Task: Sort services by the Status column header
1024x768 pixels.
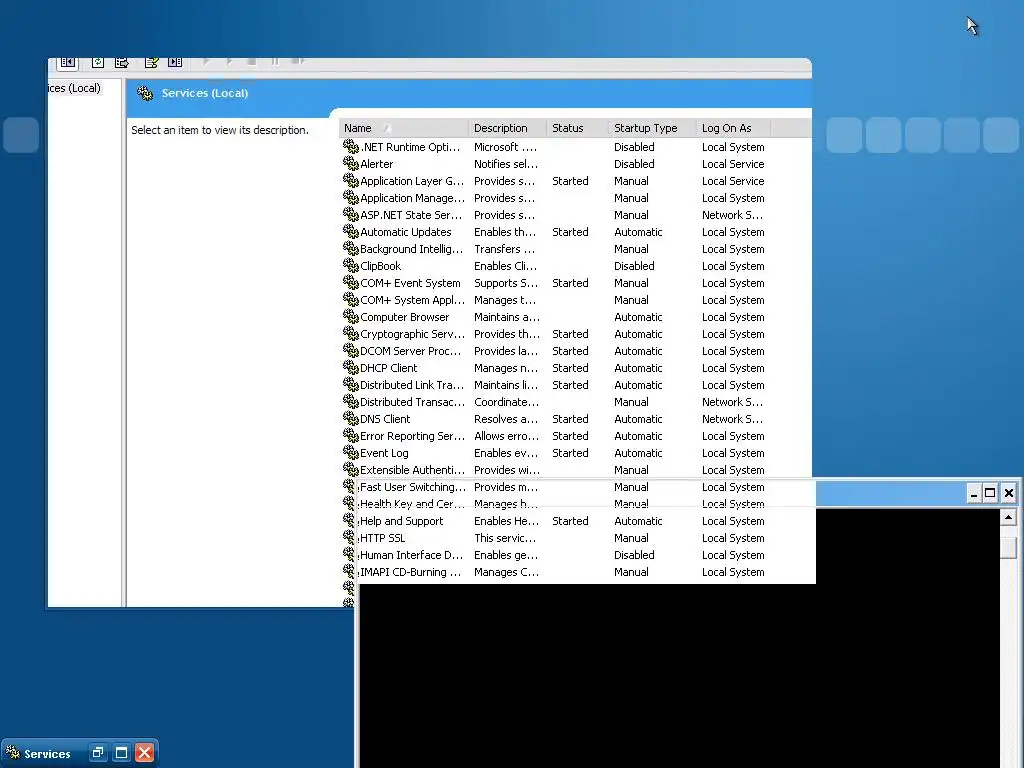Action: click(x=577, y=128)
